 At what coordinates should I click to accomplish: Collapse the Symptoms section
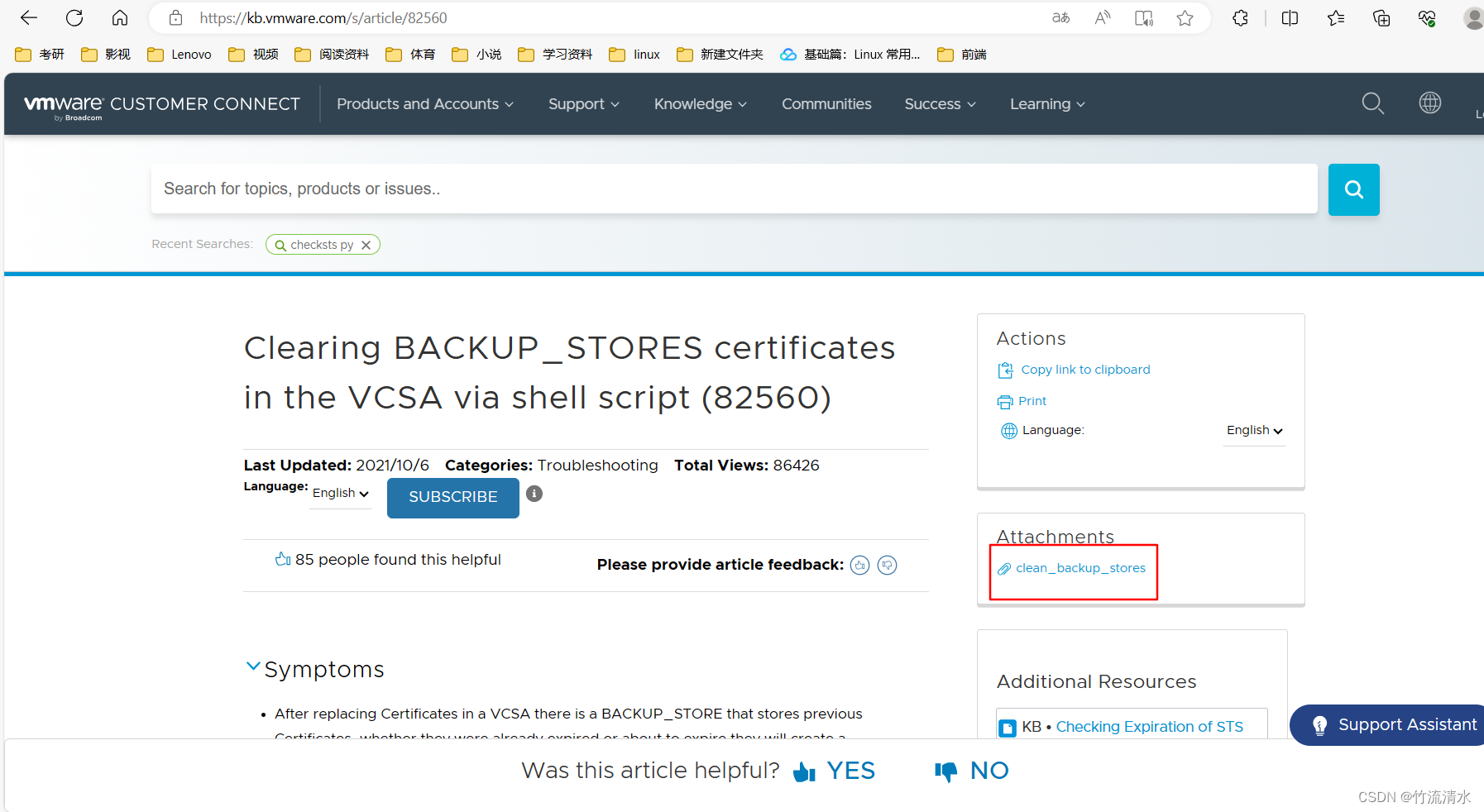pos(253,666)
